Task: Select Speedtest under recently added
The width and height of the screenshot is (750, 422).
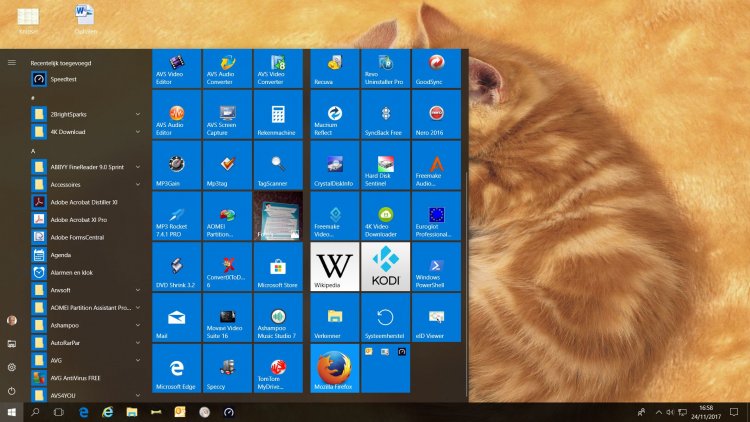Action: click(x=63, y=78)
